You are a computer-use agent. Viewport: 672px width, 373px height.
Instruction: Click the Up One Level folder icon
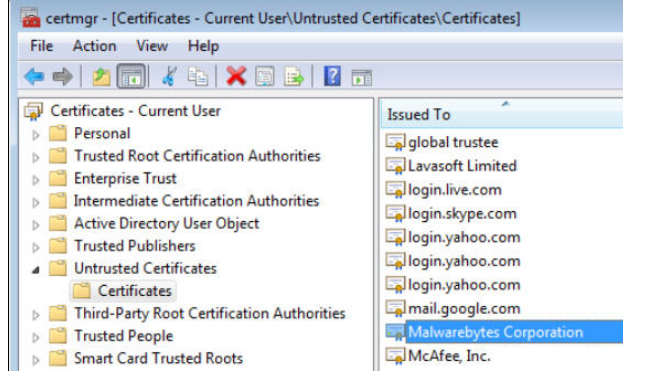102,77
